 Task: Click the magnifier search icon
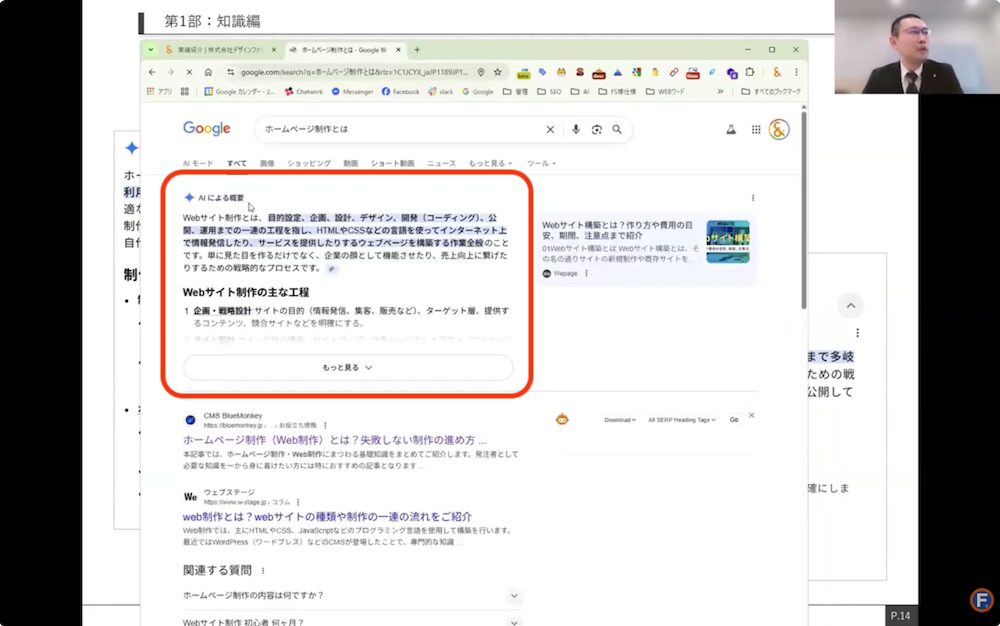coord(617,129)
